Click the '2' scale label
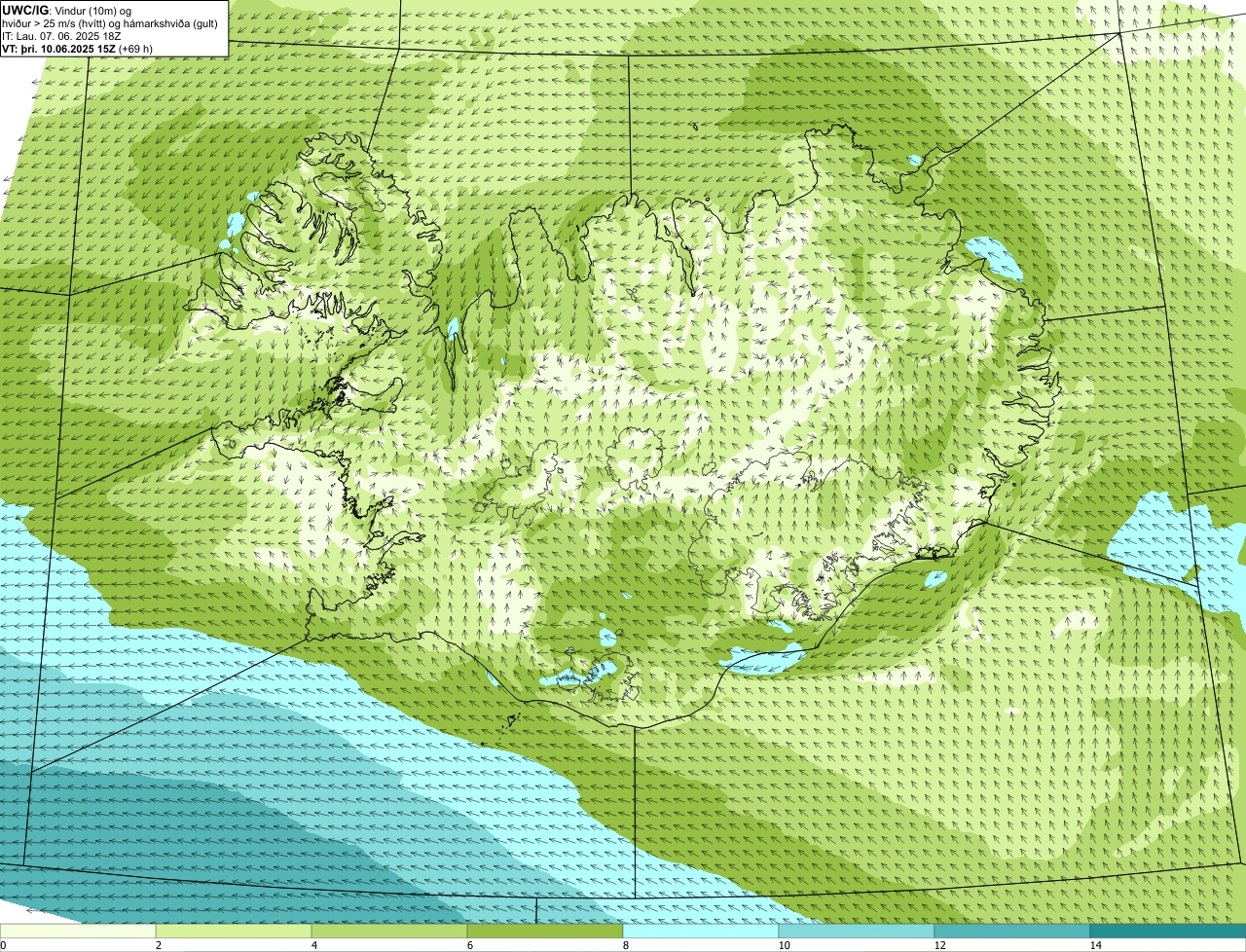1246x952 pixels. click(158, 945)
